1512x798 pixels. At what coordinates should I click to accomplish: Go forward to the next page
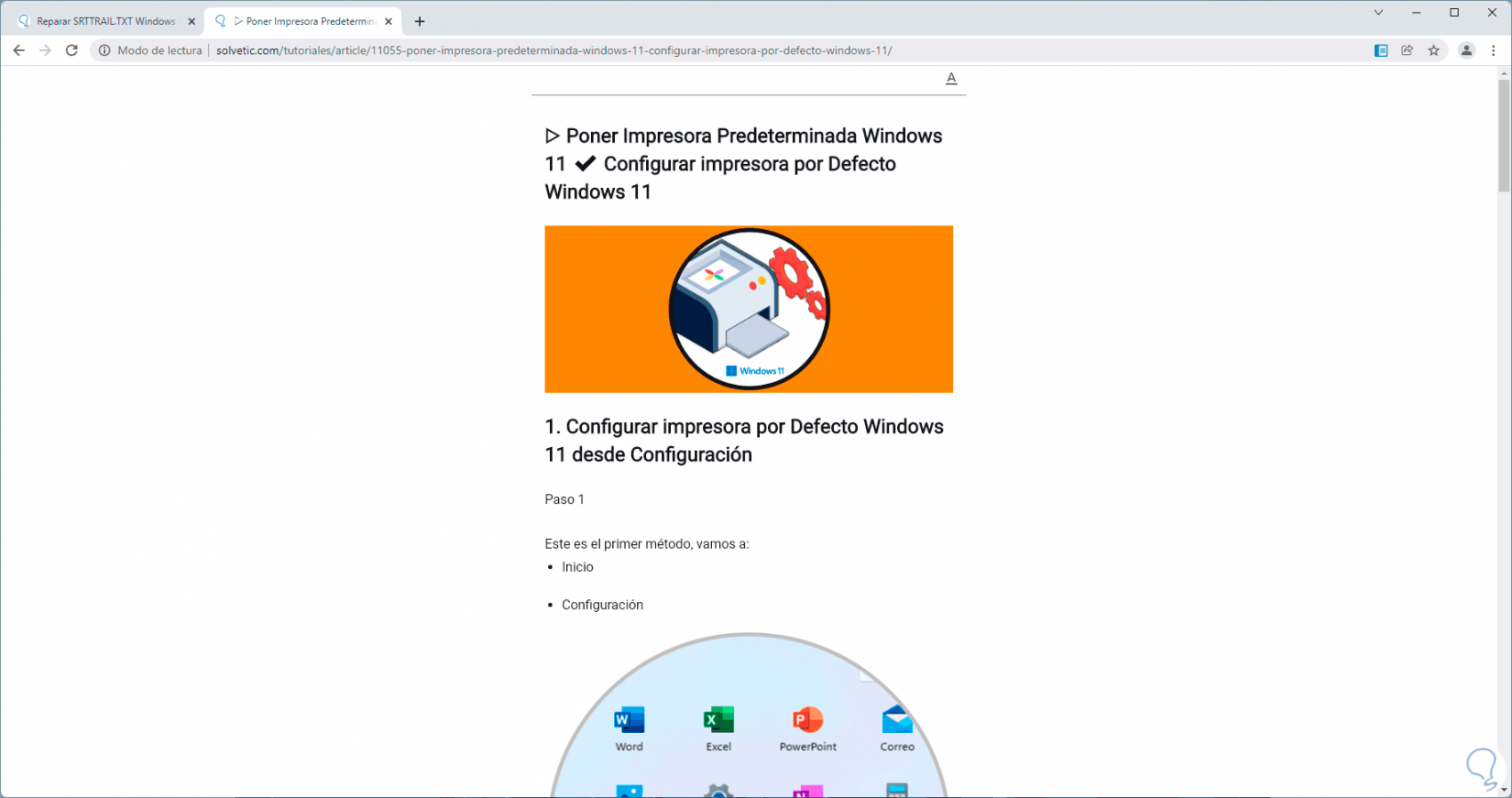45,50
